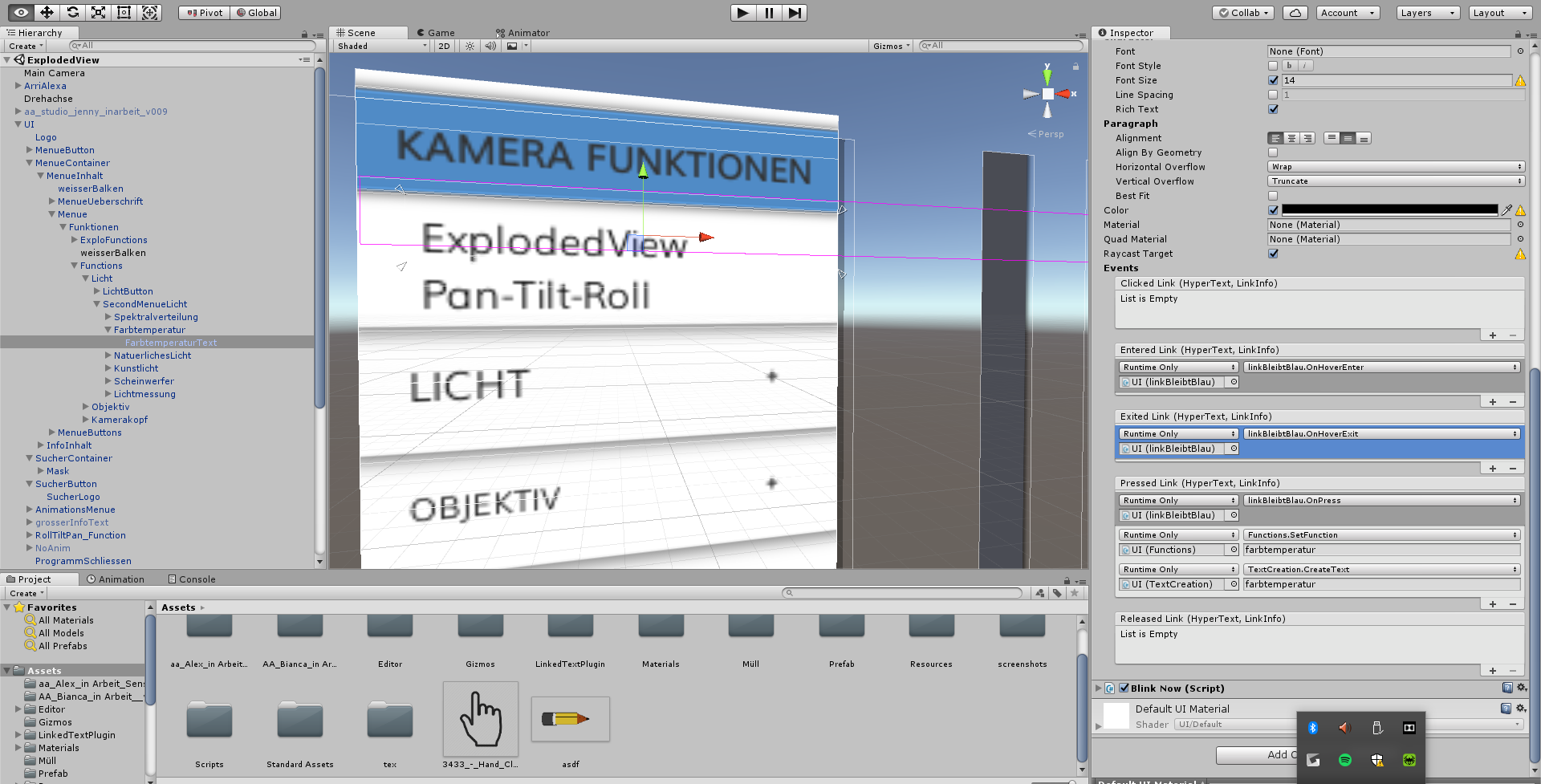Enable the Best Fit checkbox

point(1273,196)
